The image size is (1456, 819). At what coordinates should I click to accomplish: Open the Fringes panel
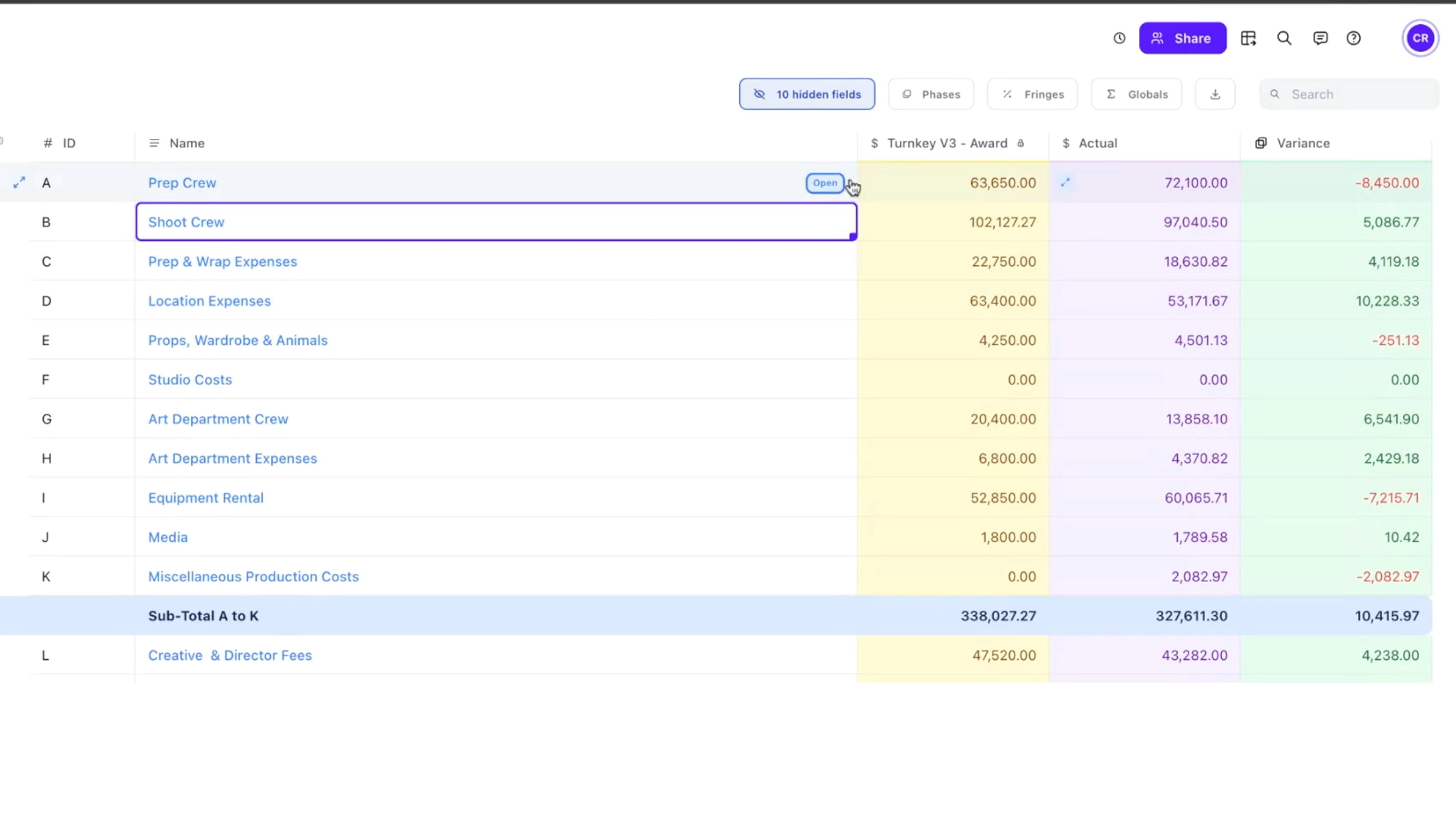click(1032, 94)
